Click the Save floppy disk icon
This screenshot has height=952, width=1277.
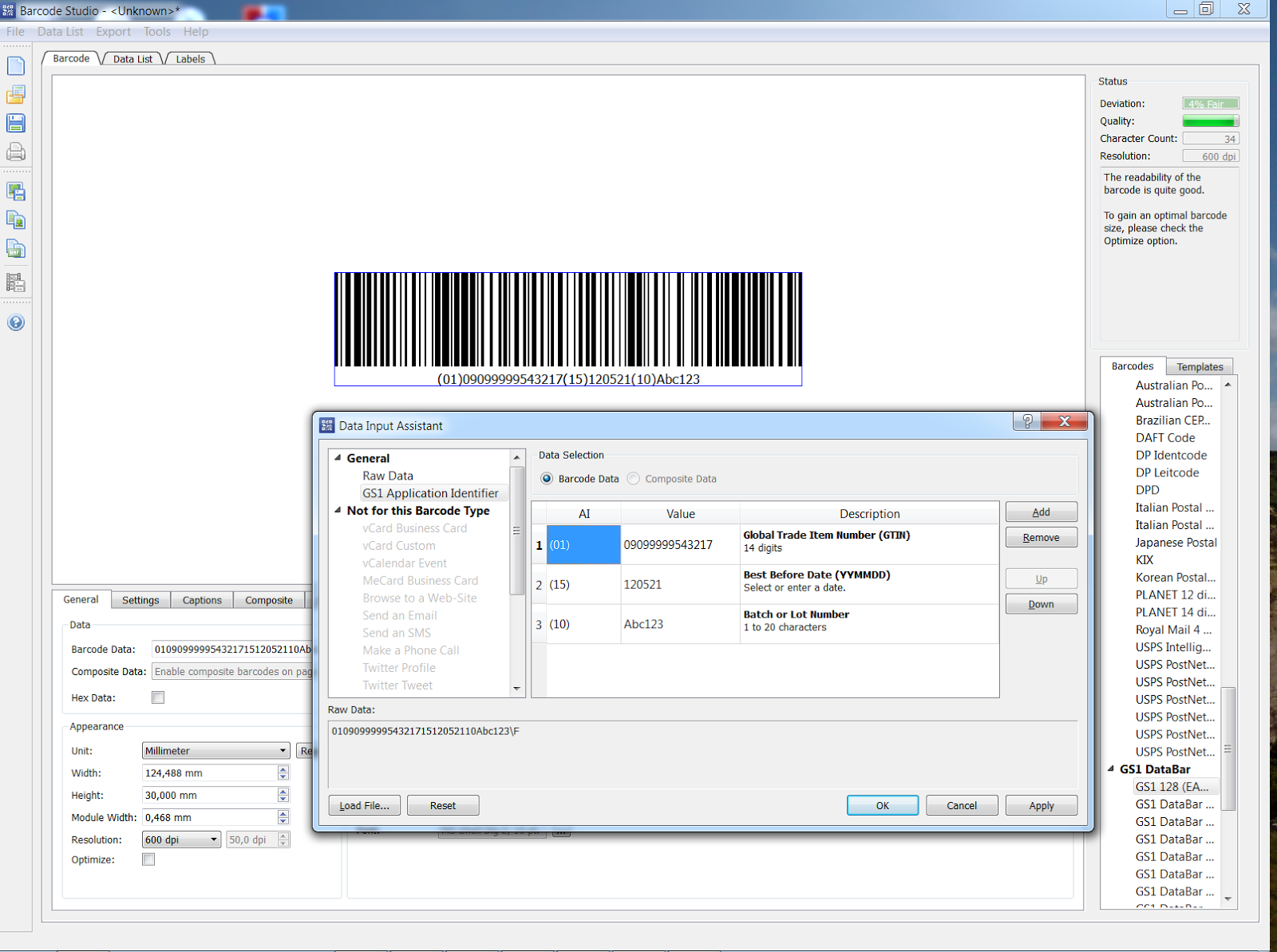pyautogui.click(x=16, y=123)
